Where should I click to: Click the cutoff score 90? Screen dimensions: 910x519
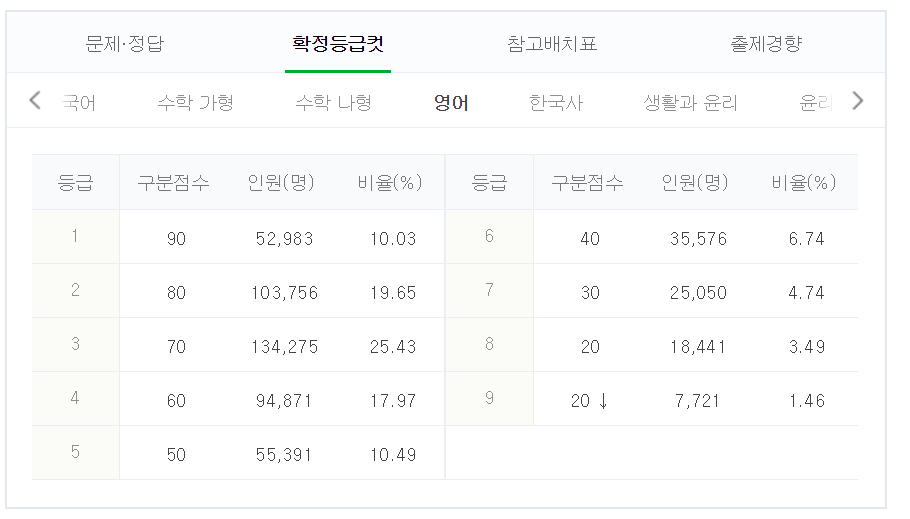(x=176, y=239)
